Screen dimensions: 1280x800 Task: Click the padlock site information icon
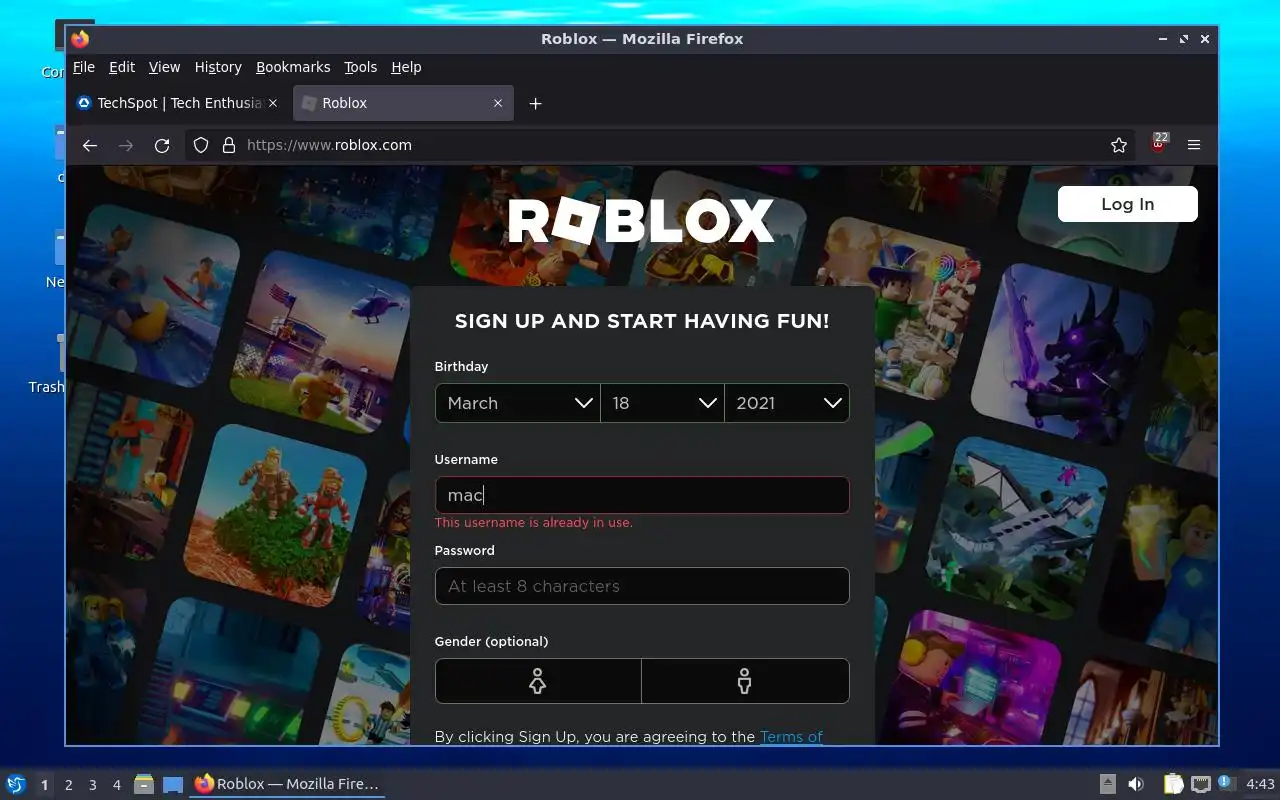point(228,145)
